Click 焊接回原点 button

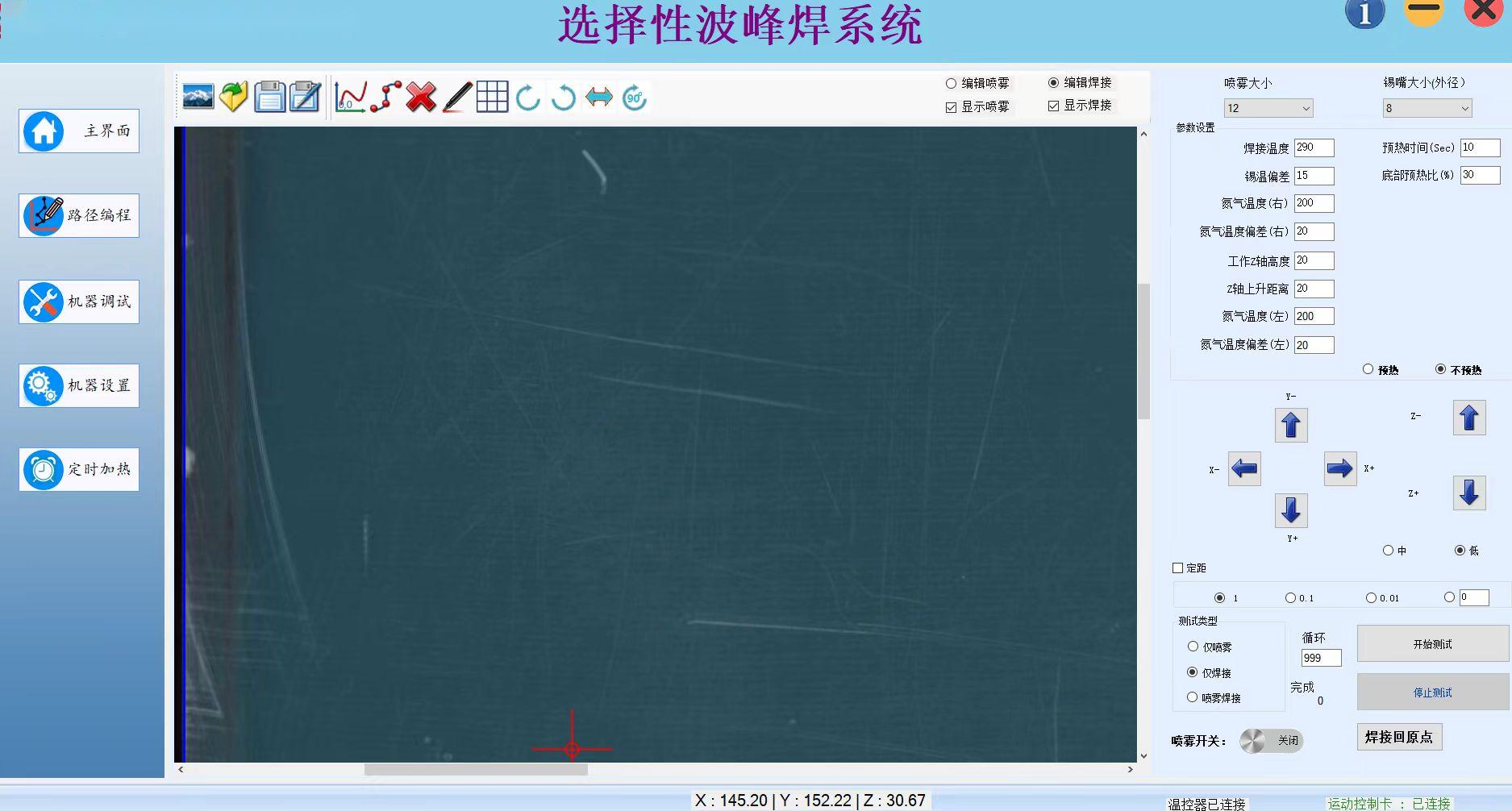(x=1399, y=738)
